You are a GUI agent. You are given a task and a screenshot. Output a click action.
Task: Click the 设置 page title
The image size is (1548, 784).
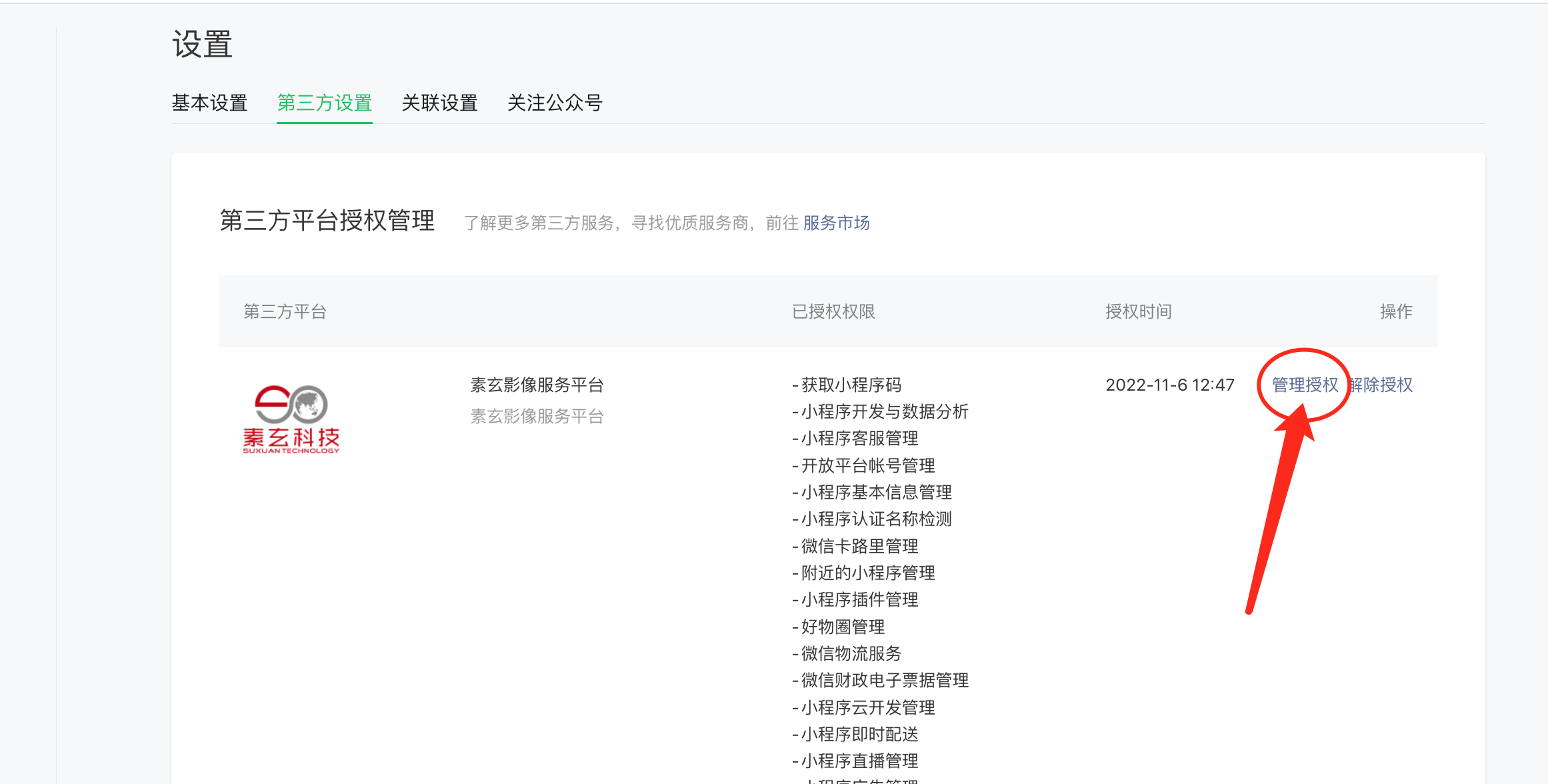pyautogui.click(x=202, y=45)
